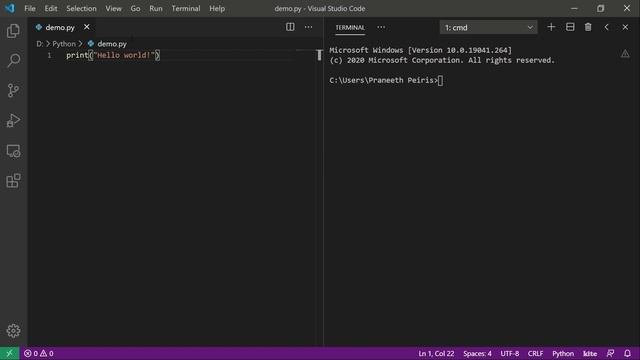This screenshot has width=640, height=360.
Task: Change indentation via Spaces: 4
Action: (477, 353)
